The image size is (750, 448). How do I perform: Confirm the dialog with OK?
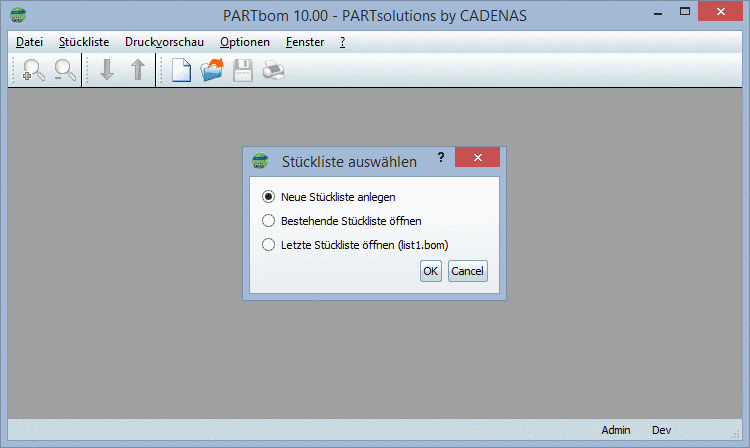coord(430,271)
